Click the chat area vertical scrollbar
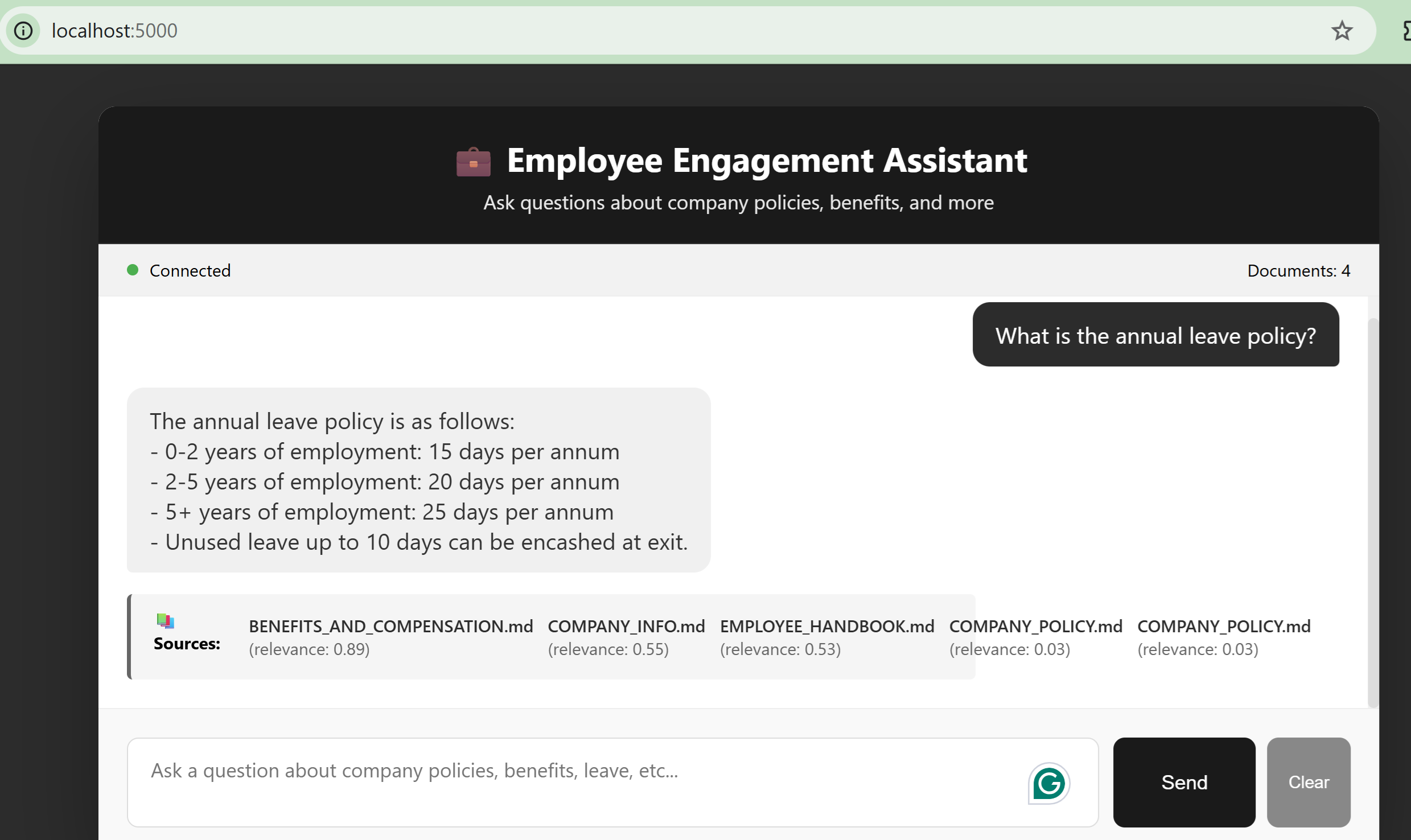Viewport: 1411px width, 840px height. click(x=1373, y=512)
